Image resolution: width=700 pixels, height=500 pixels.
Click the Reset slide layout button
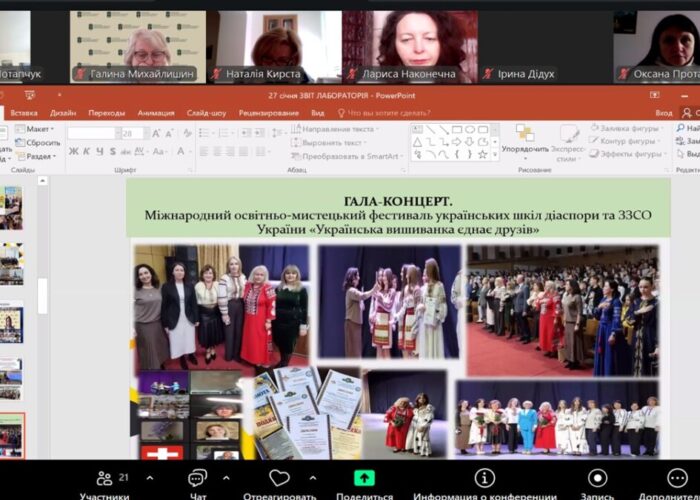coord(40,142)
